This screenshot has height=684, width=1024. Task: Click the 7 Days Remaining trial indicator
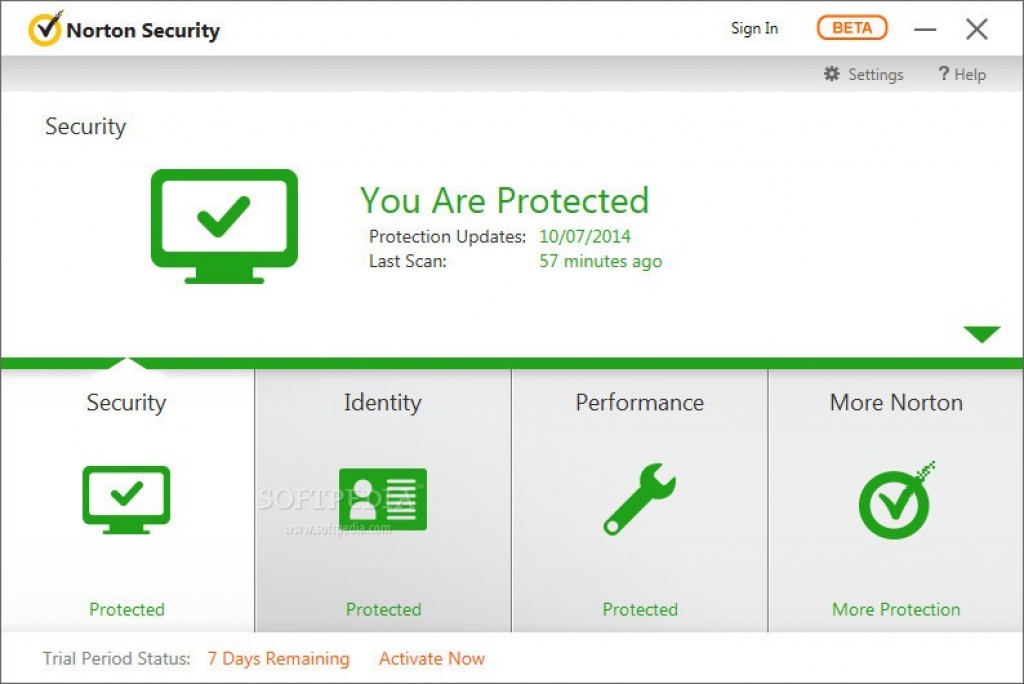coord(278,658)
